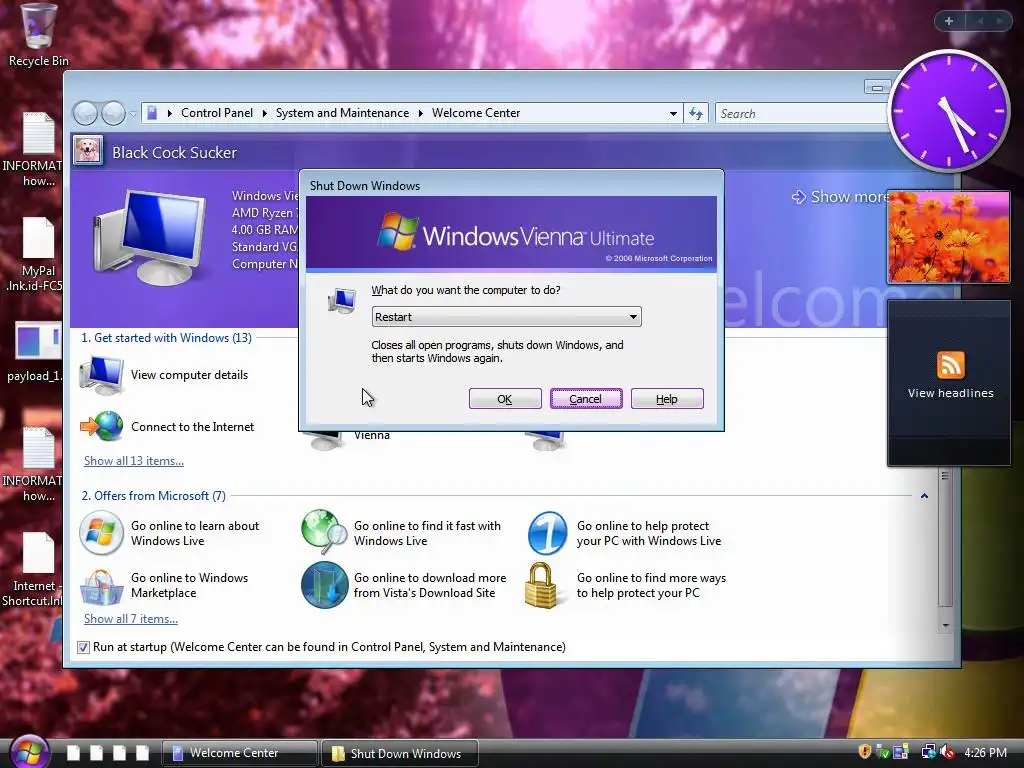
Task: Click the What do you want the computer to do? text
Action: click(466, 290)
